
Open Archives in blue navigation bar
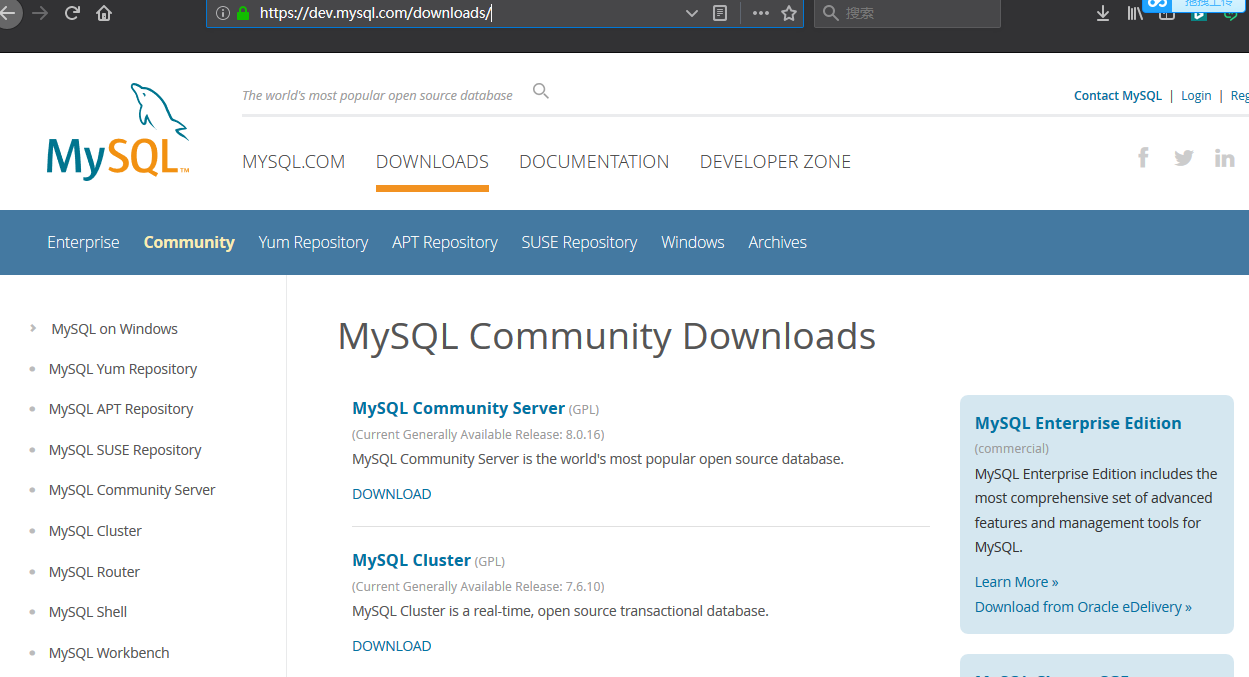[x=777, y=242]
